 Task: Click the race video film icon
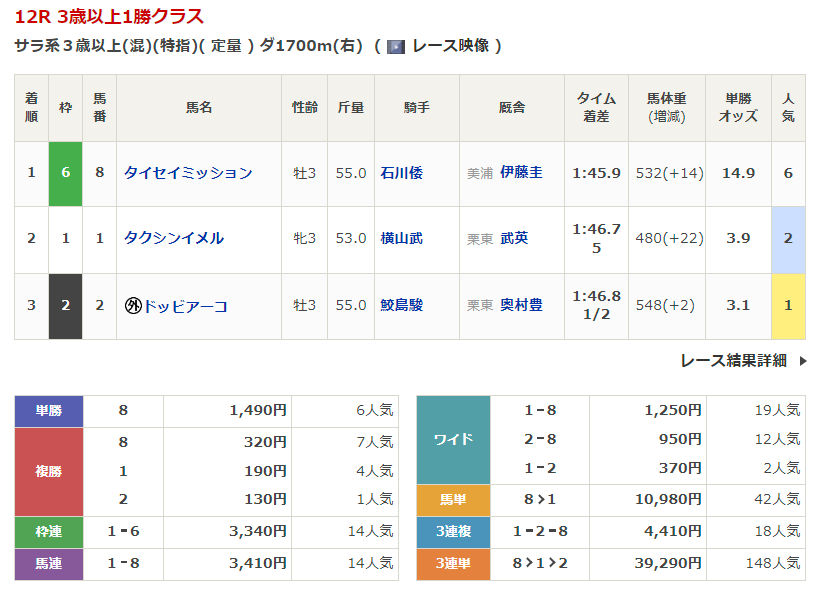395,46
